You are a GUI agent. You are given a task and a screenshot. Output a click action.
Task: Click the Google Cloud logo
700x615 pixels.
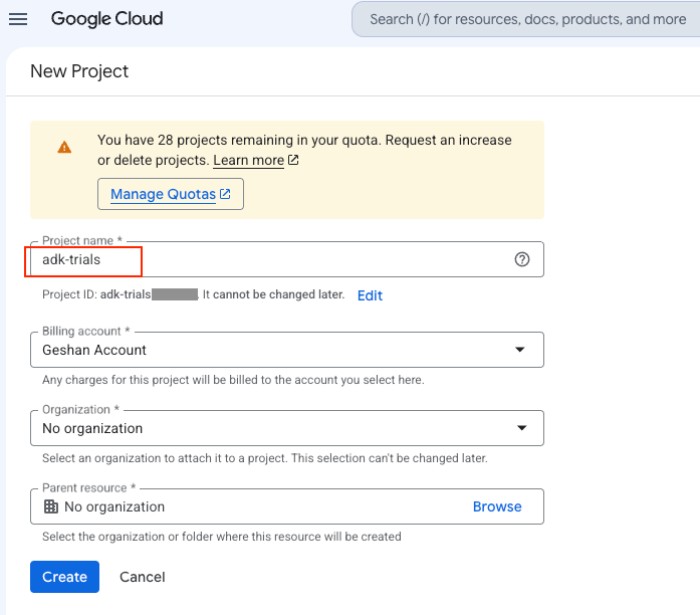click(x=107, y=19)
